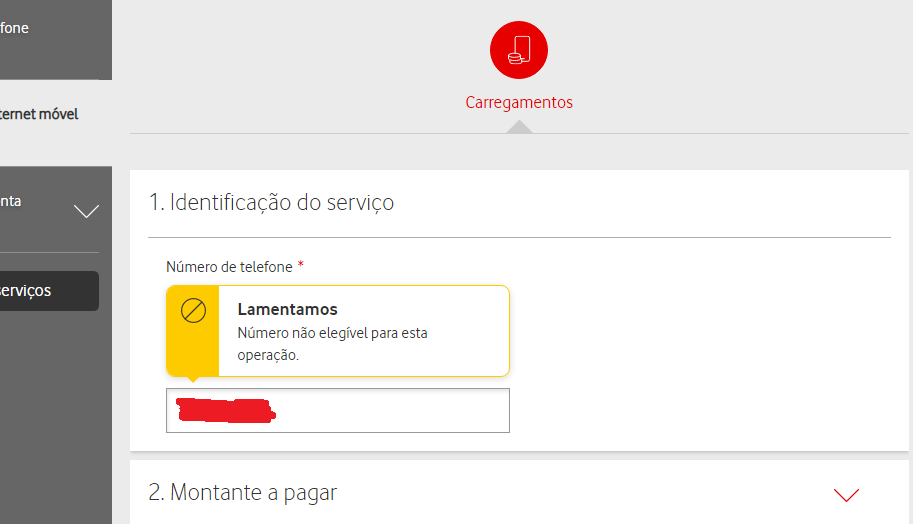The image size is (913, 524).
Task: Click the yellow tooltip arrow above the input
Action: click(192, 380)
